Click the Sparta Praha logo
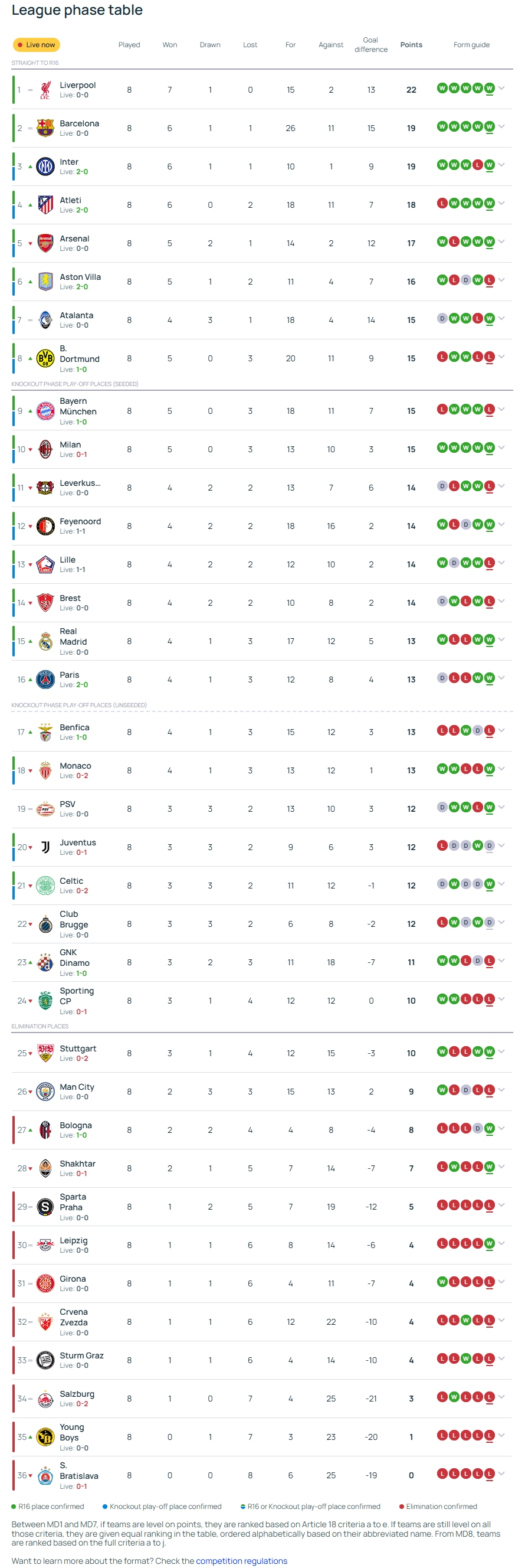This screenshot has width=525, height=1568. click(x=45, y=1207)
